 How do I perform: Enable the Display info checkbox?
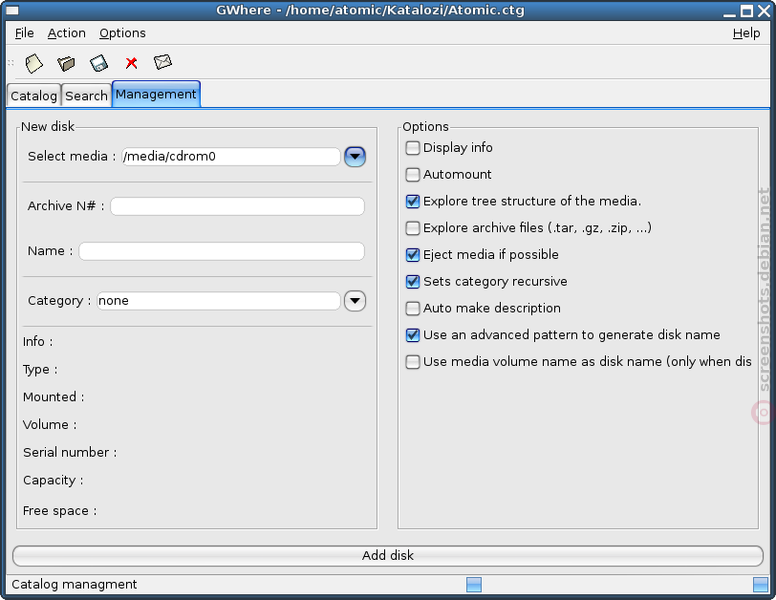[412, 148]
